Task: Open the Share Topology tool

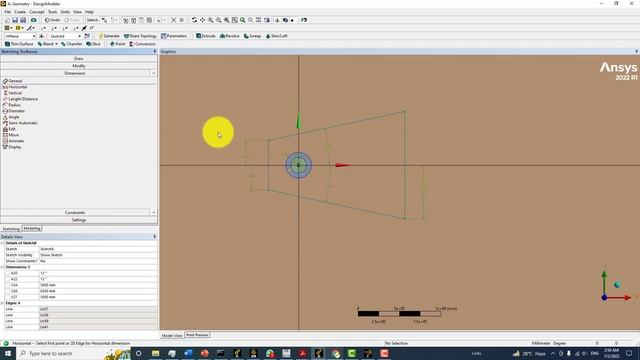Action: (x=140, y=36)
